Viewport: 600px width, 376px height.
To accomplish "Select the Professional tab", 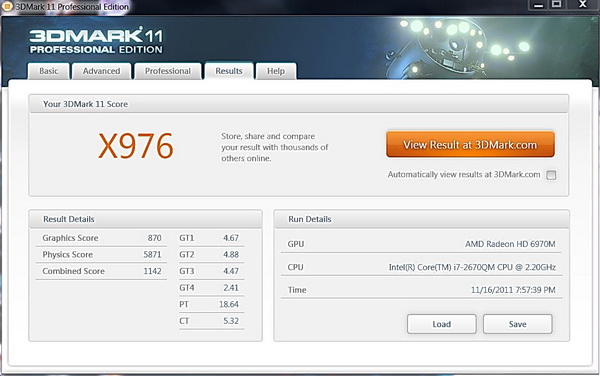I will (x=168, y=71).
